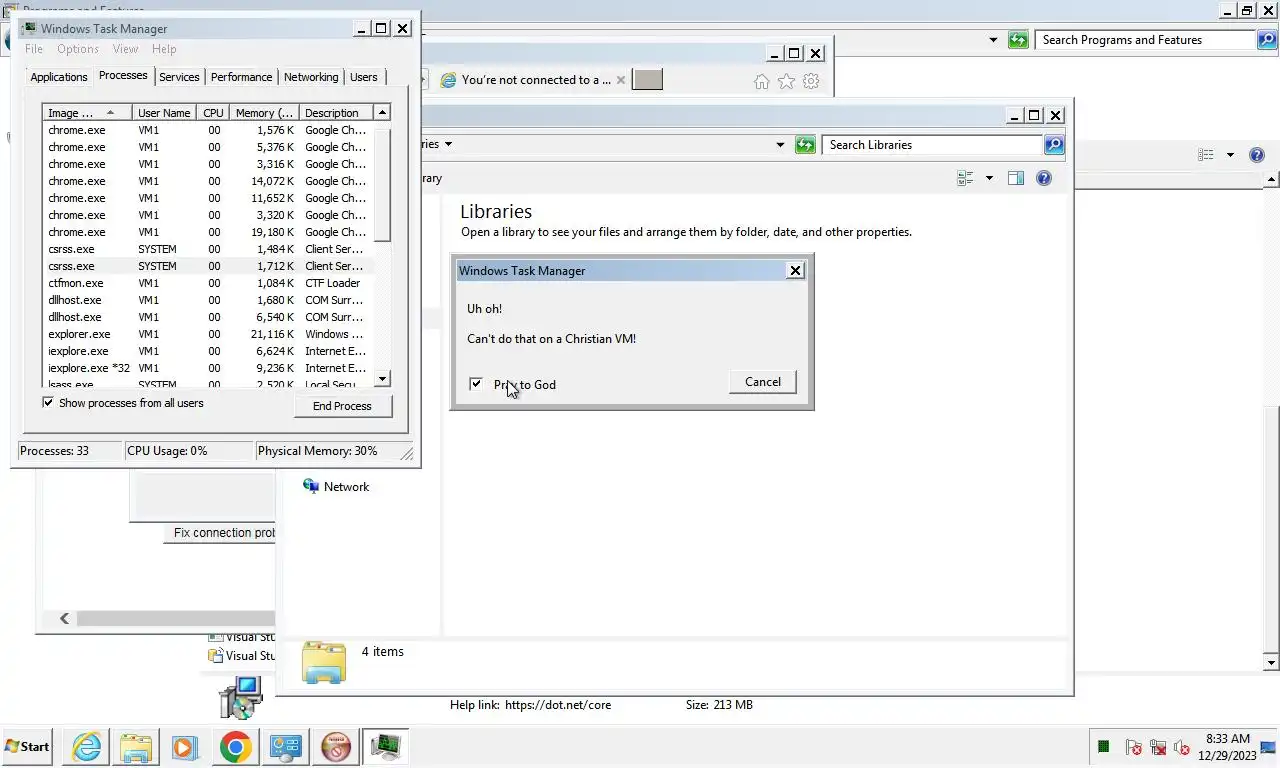1280x768 pixels.
Task: Click search magnifier in Programs and Features
Action: click(x=1267, y=40)
